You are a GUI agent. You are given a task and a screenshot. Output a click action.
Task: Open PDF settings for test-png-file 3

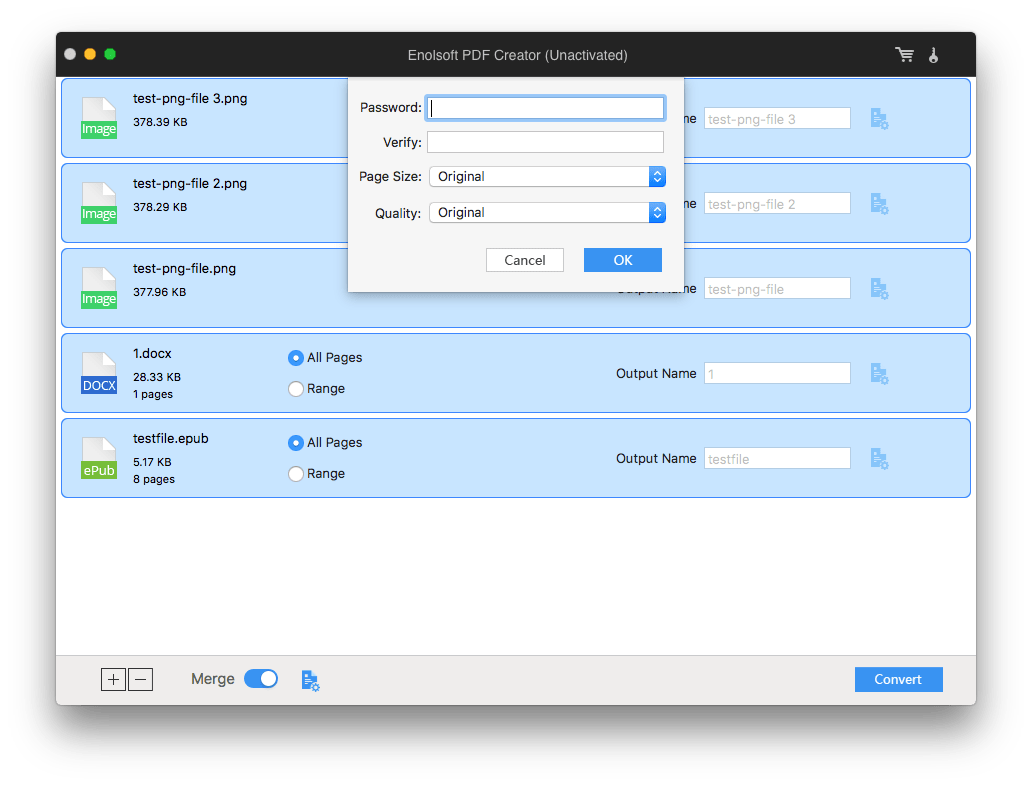point(879,119)
